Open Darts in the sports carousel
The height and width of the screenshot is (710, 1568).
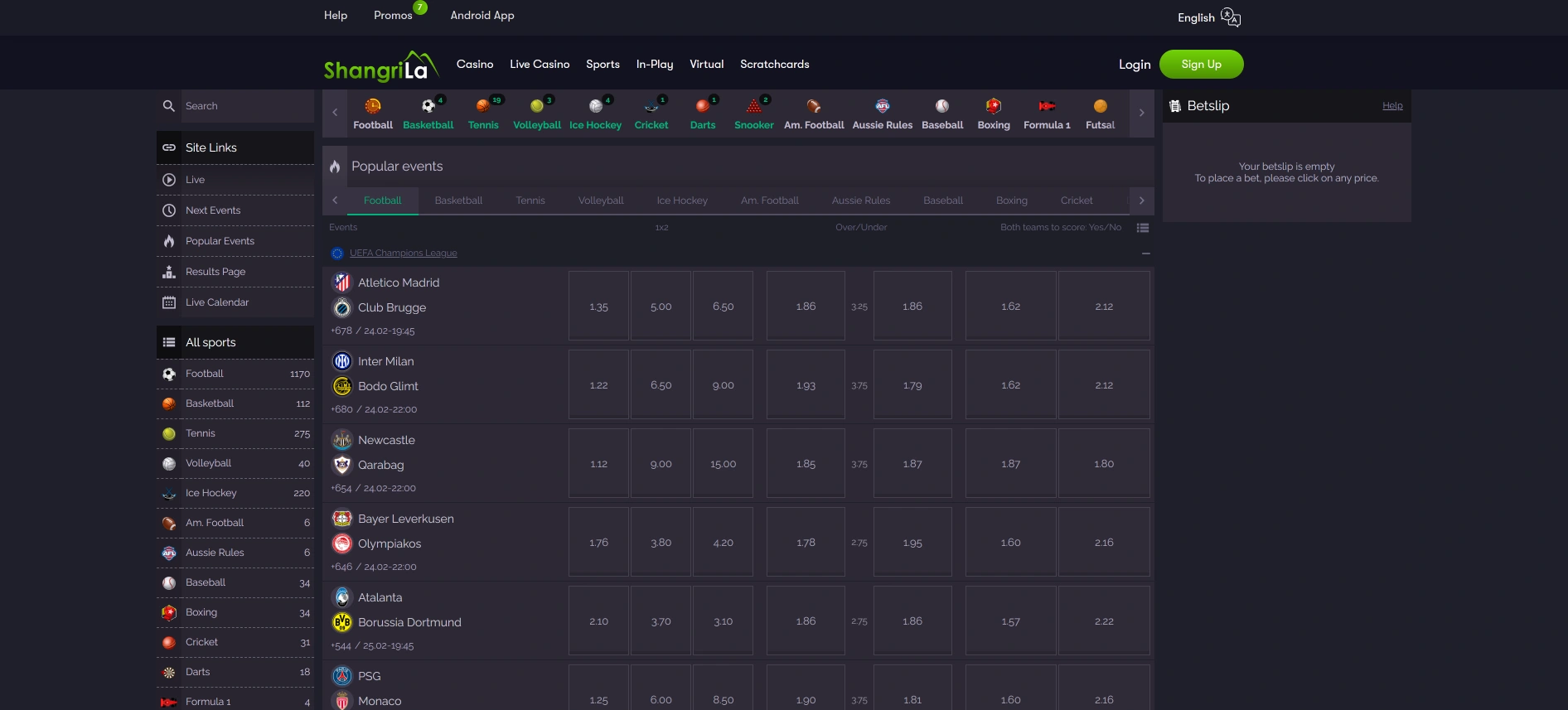coord(703,114)
